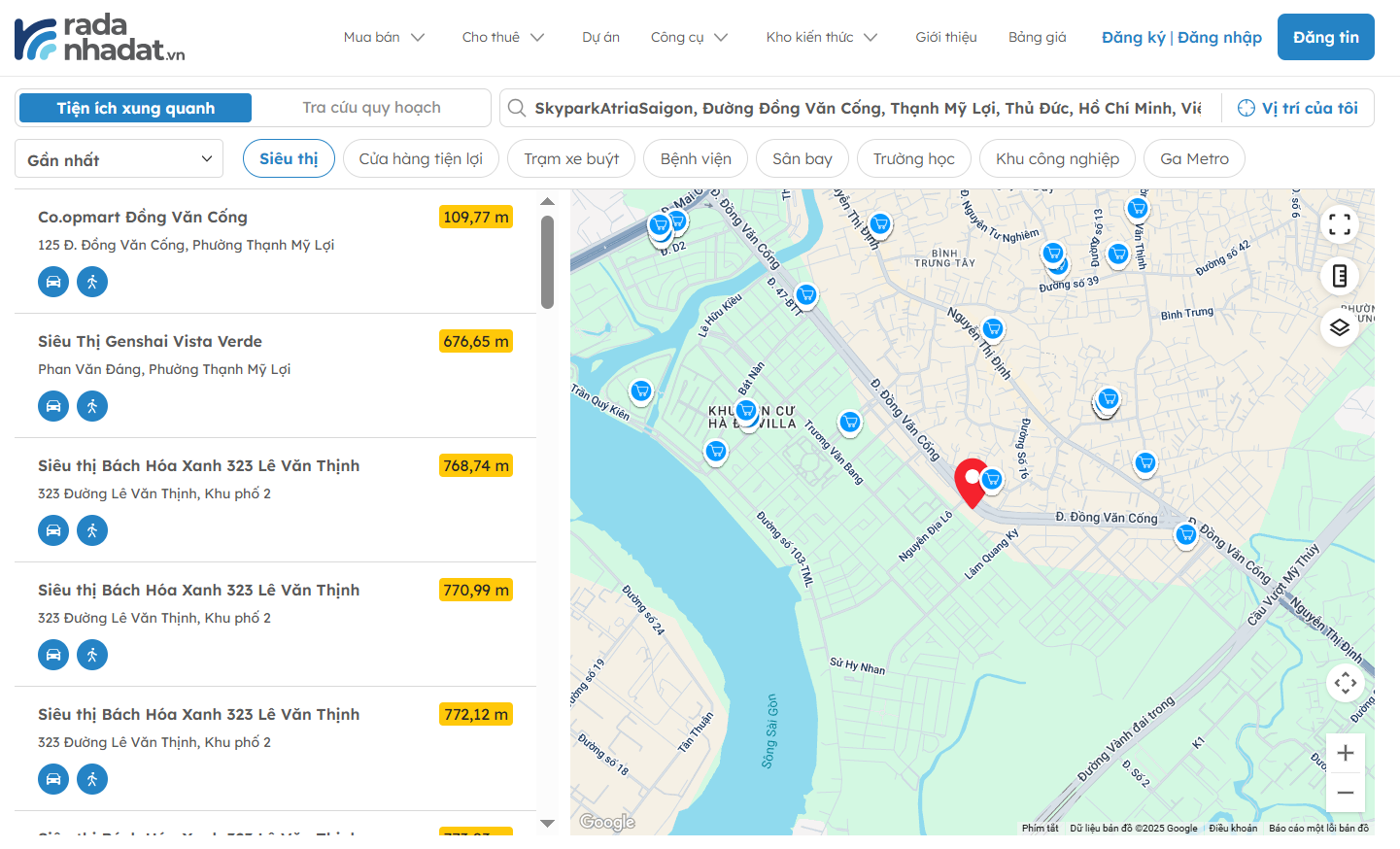
Task: Show driving route to Co.opmart Đồng Văn Cống
Action: click(53, 282)
